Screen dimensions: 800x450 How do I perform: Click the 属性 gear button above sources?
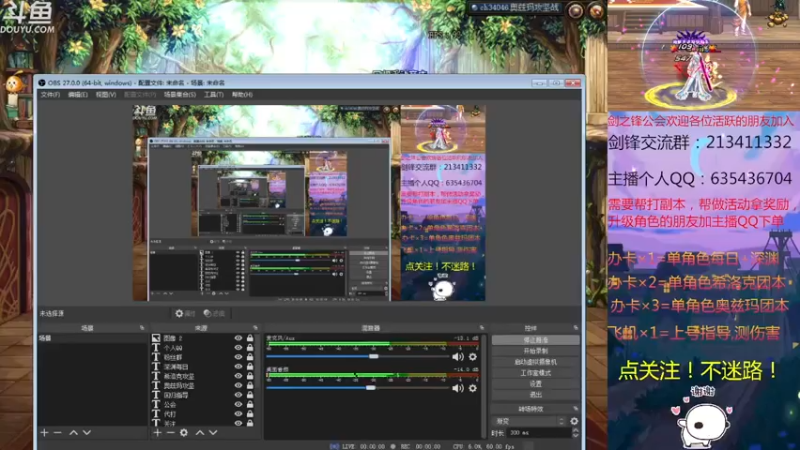[x=185, y=313]
